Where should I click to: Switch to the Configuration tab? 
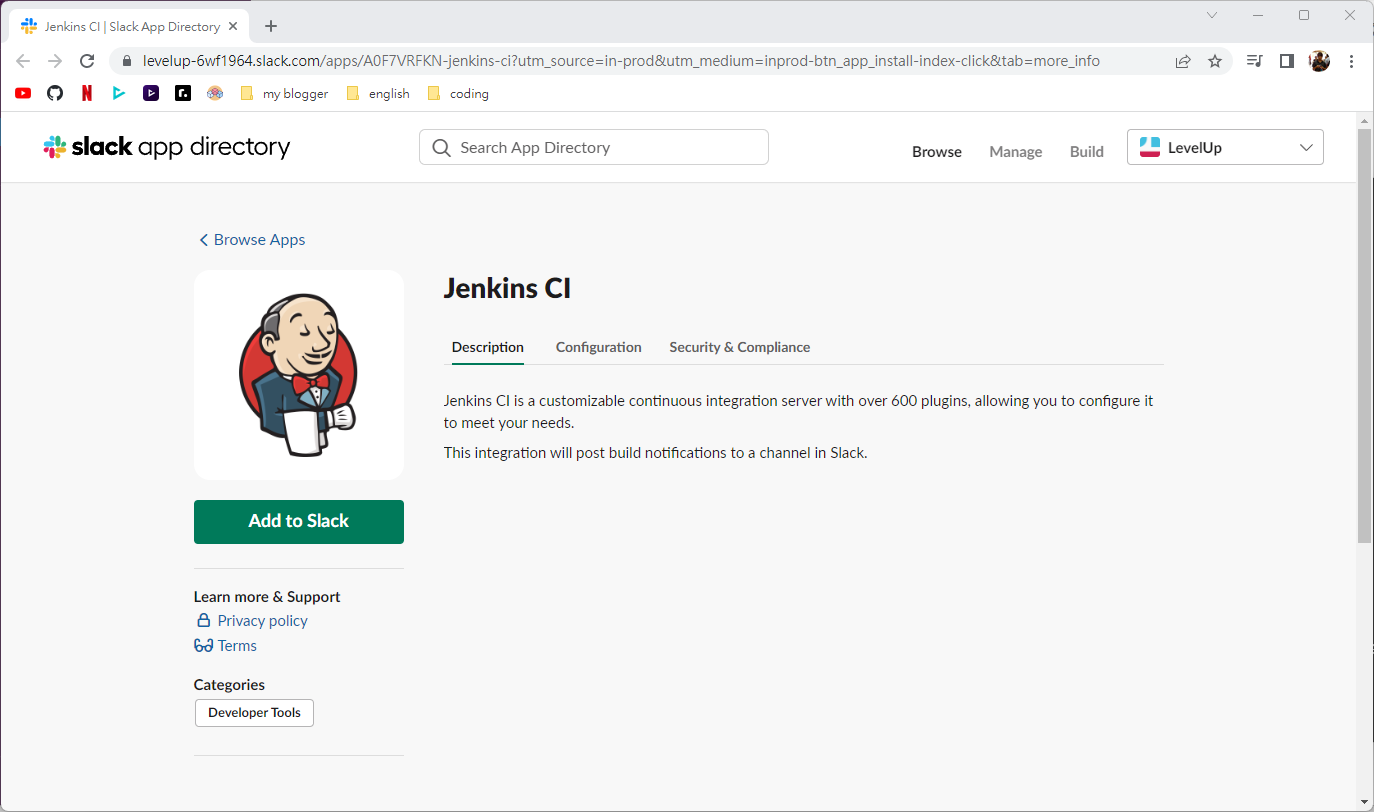pyautogui.click(x=599, y=347)
